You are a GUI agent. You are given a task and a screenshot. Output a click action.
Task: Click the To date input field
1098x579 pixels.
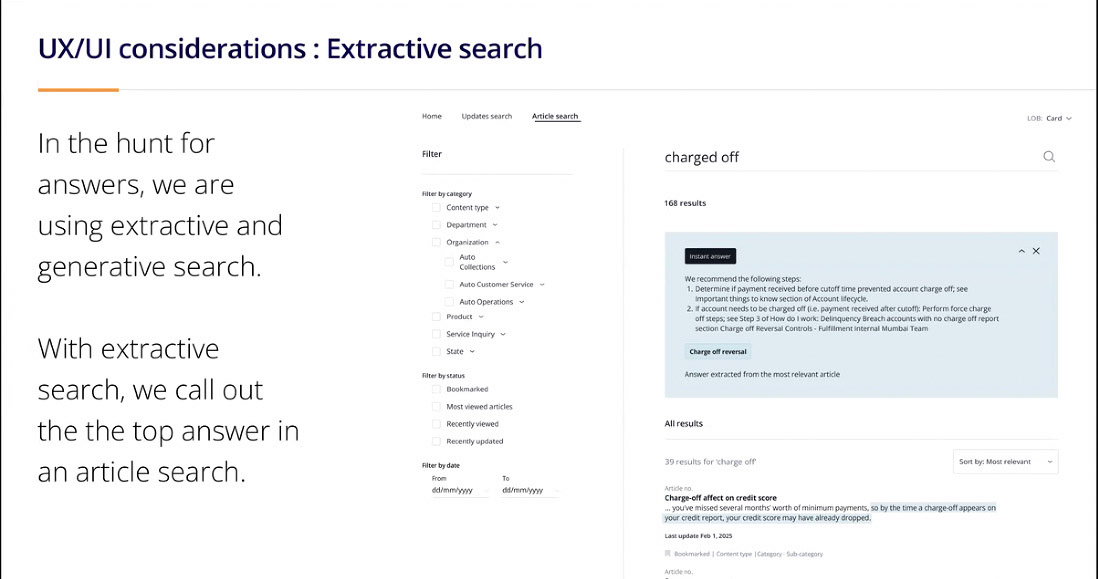pyautogui.click(x=528, y=491)
